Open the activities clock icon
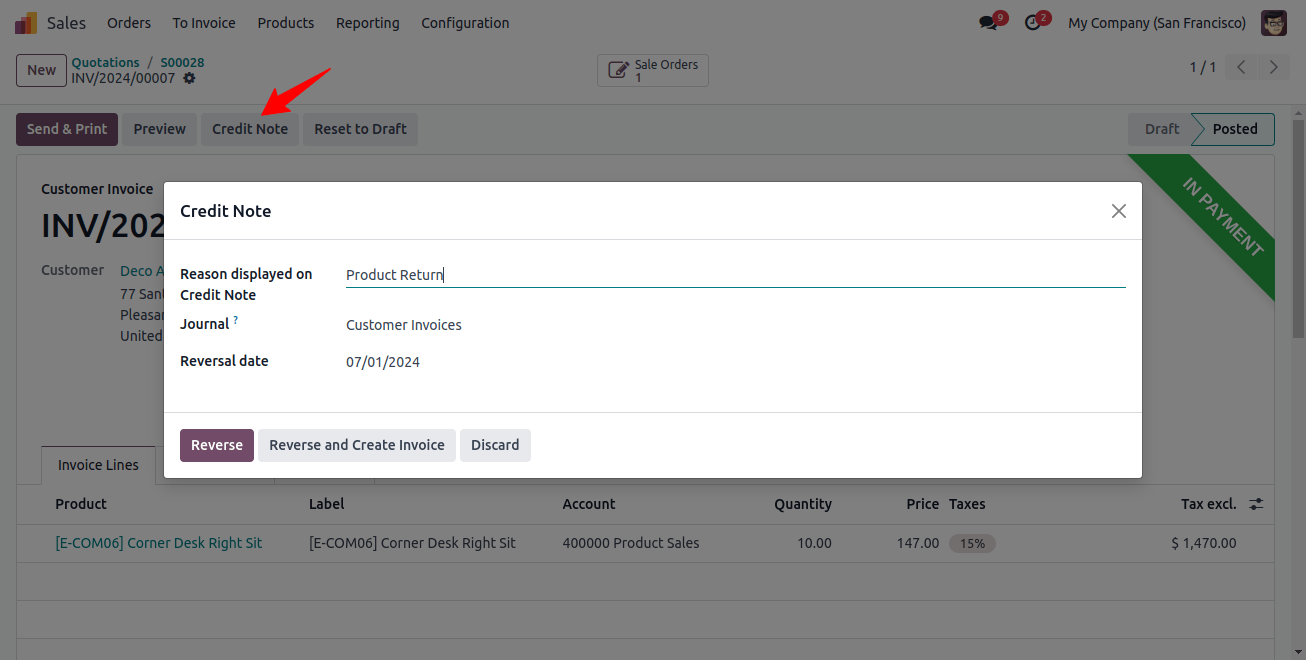 [1033, 23]
